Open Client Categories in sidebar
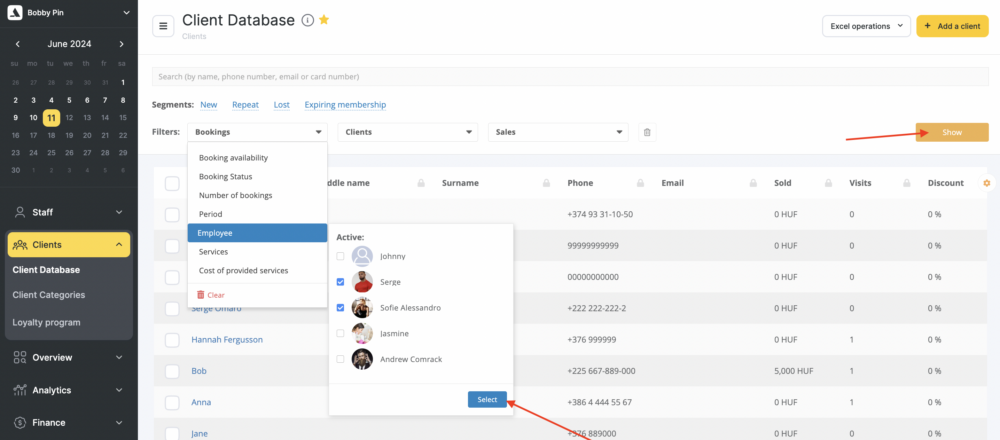1000x440 pixels. (48, 295)
